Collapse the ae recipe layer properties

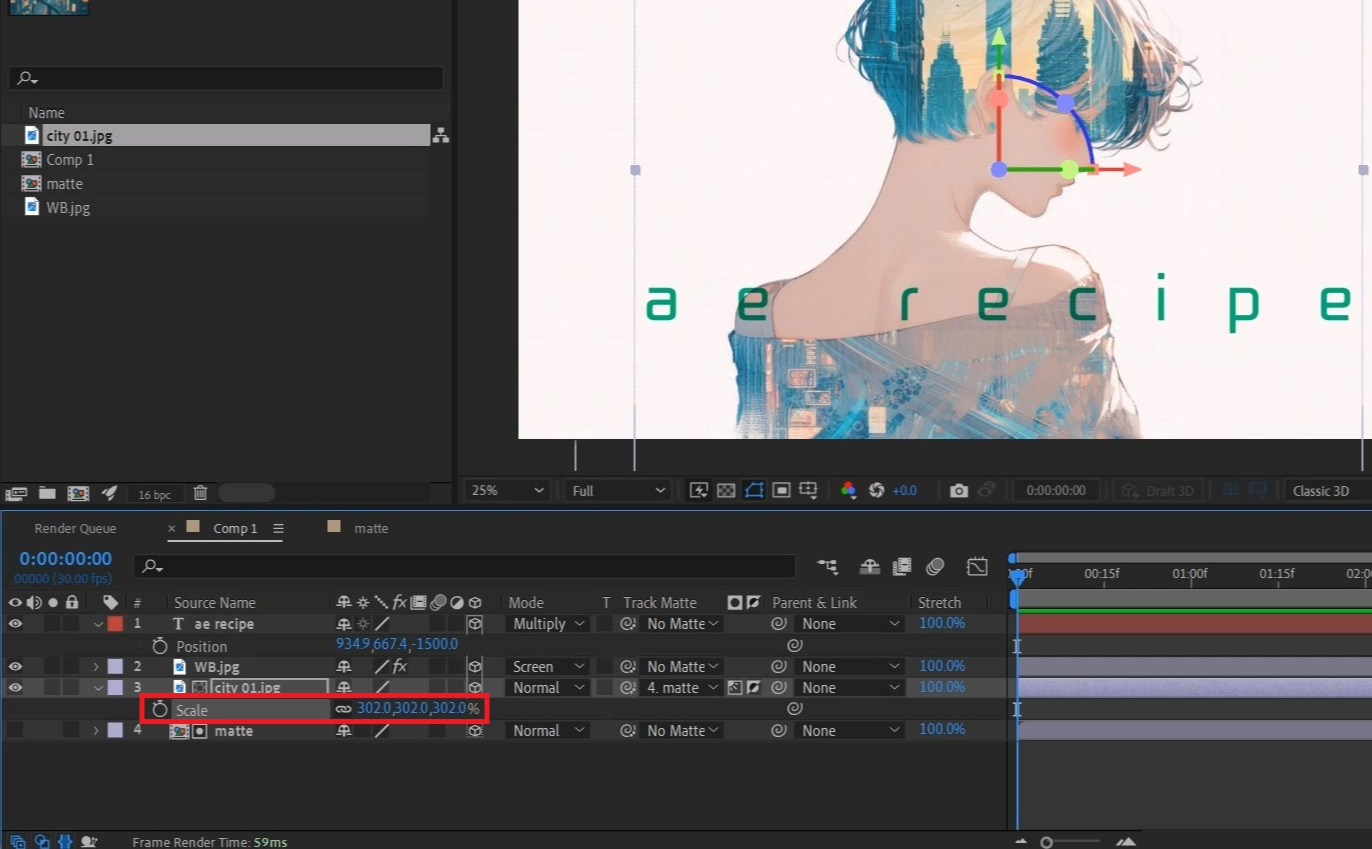coord(97,624)
